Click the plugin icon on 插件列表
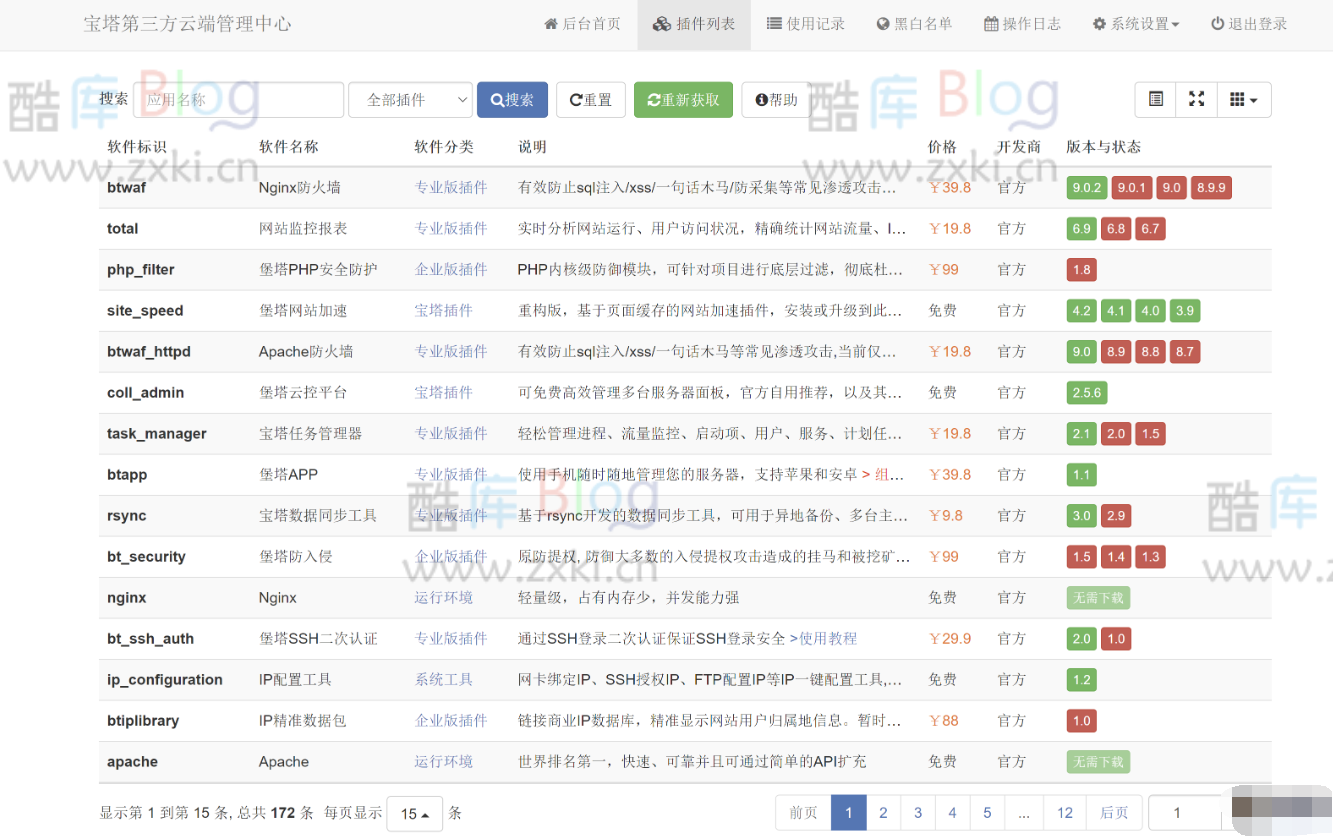Viewport: 1333px width, 836px height. (x=660, y=23)
